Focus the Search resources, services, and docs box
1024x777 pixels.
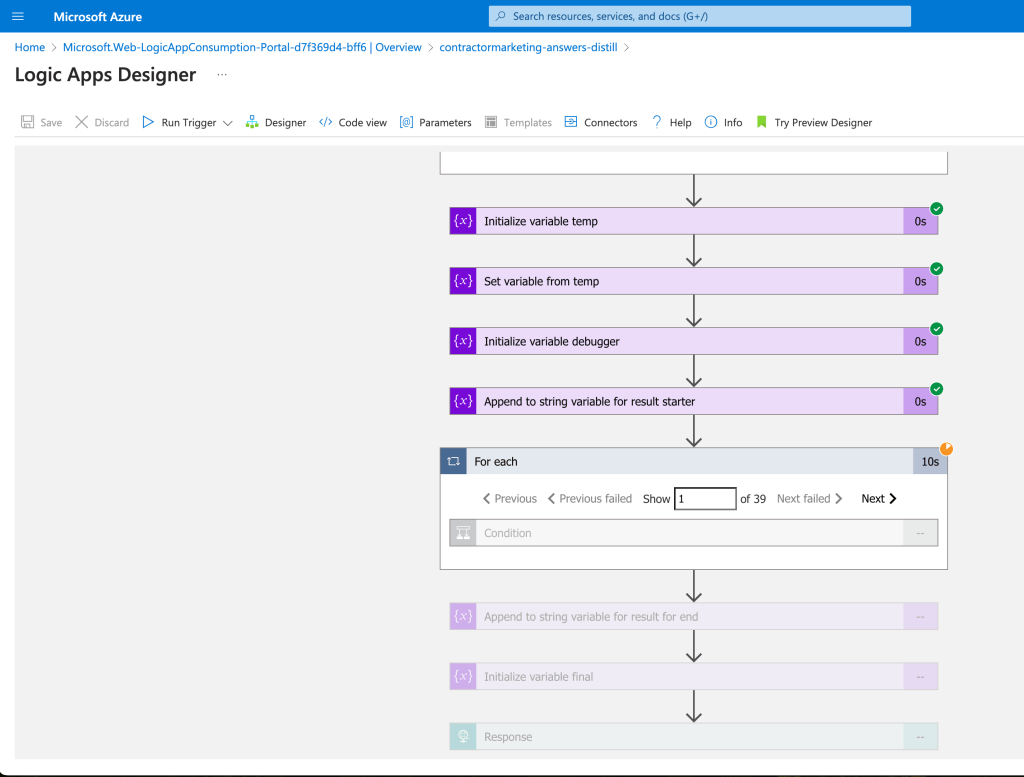pos(699,16)
